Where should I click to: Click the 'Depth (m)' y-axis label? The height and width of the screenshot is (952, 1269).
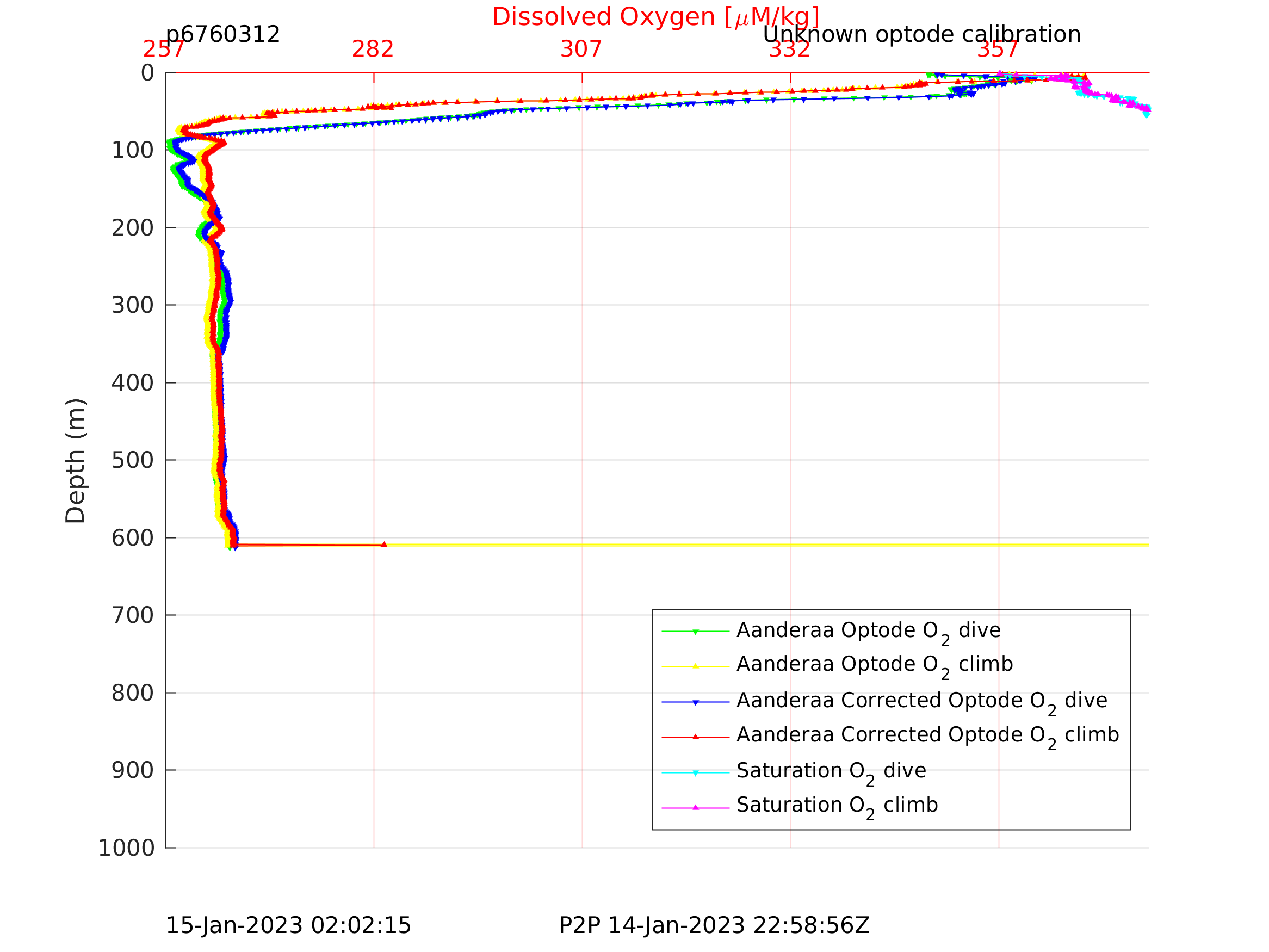[x=75, y=461]
